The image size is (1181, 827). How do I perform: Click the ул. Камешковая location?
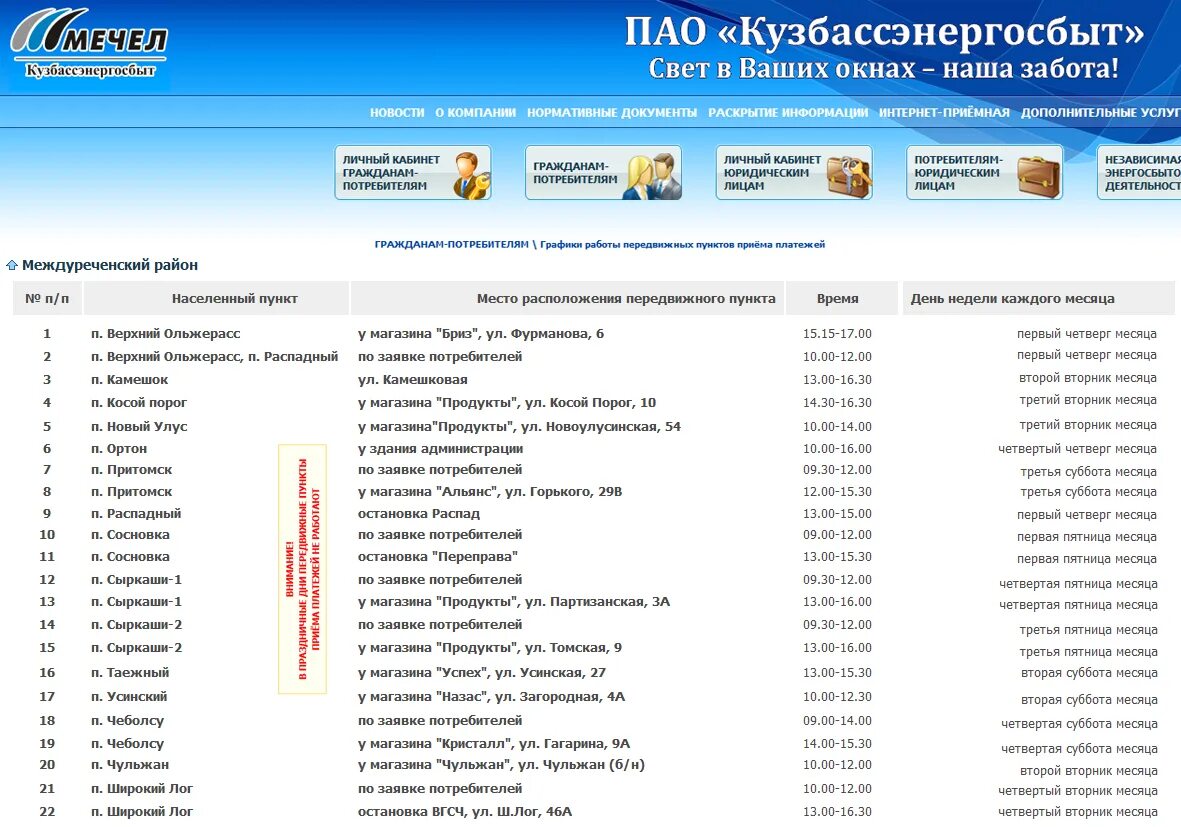point(413,380)
